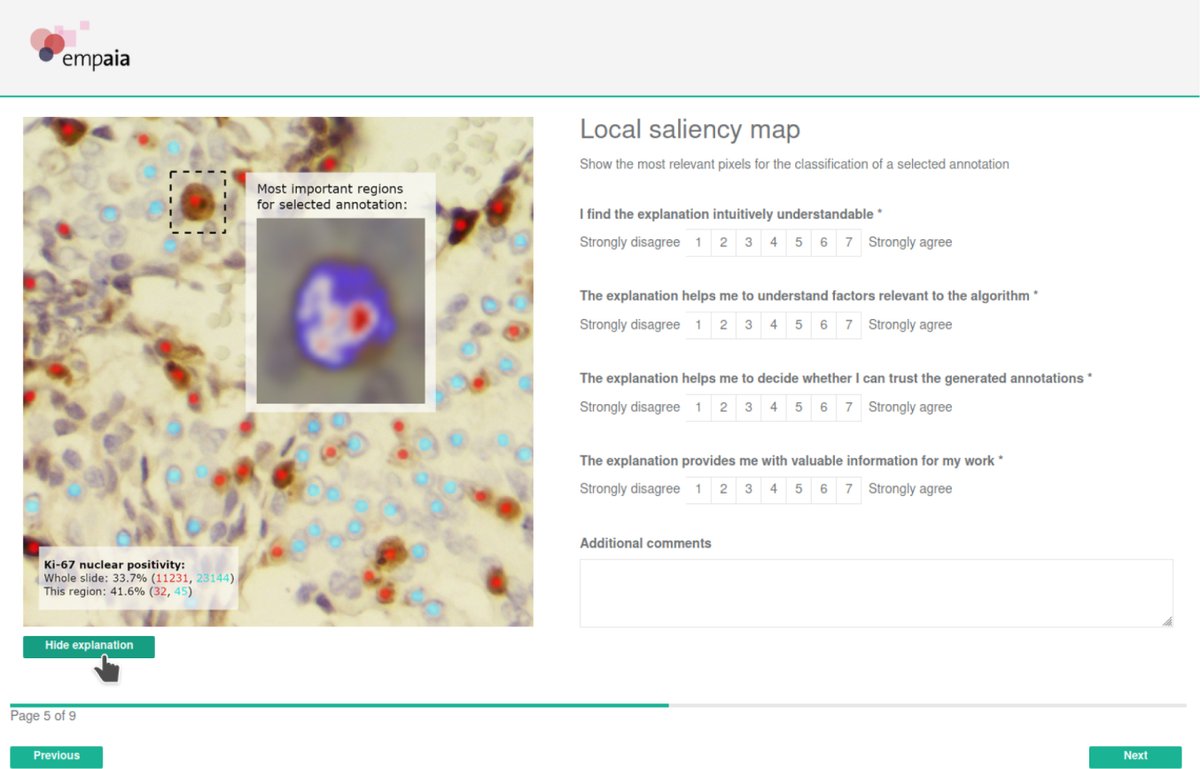This screenshot has height=769, width=1200.
Task: Click the magnified nucleus saliency map thumbnail
Action: pyautogui.click(x=340, y=310)
